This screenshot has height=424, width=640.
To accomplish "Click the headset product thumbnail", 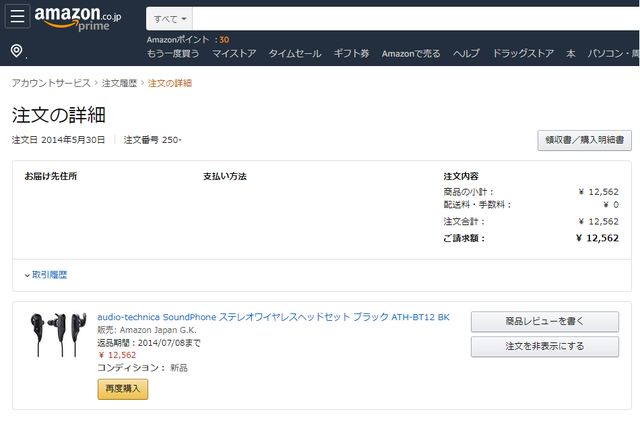I will 58,335.
